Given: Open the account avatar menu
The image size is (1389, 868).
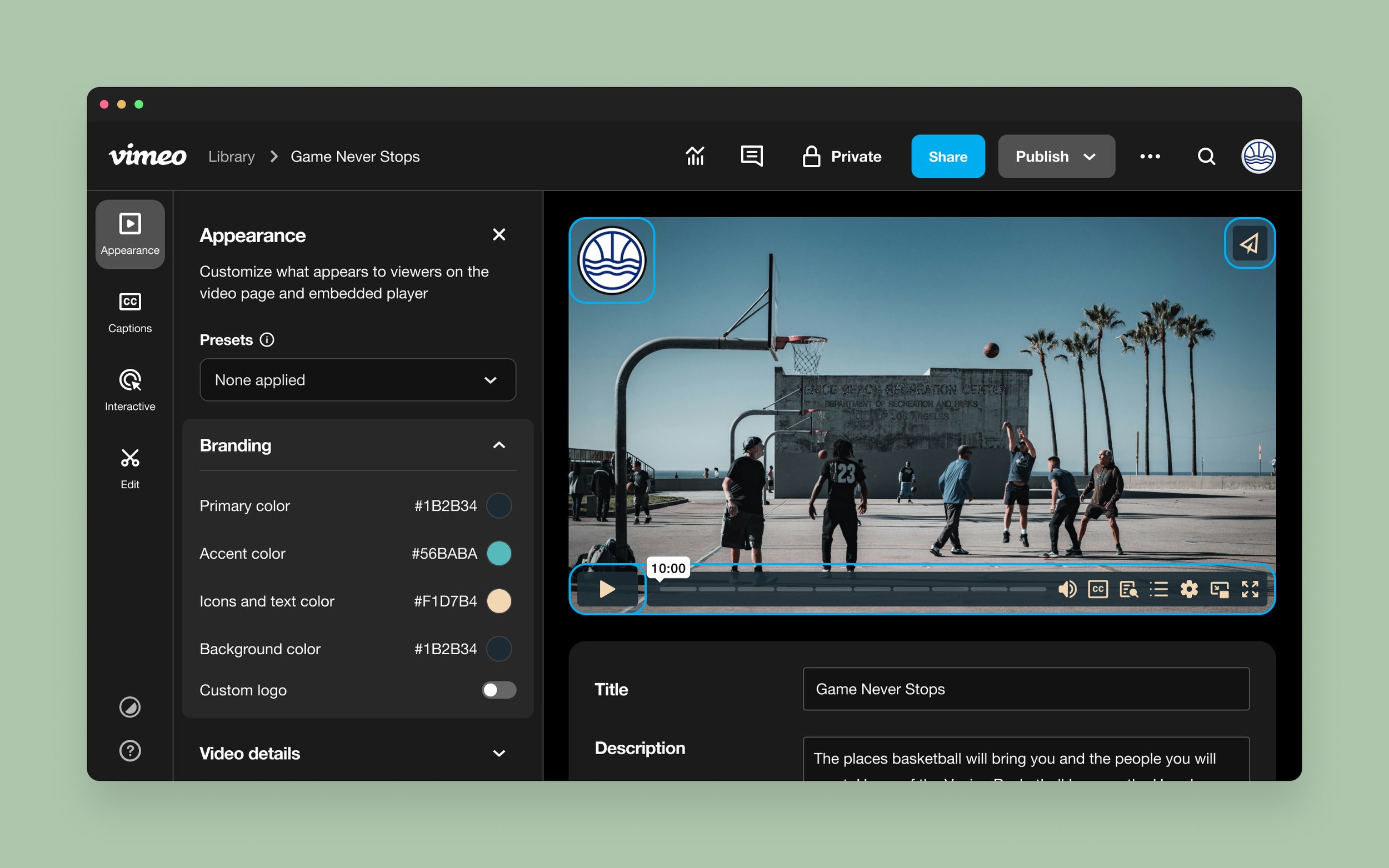Looking at the screenshot, I should [x=1258, y=156].
